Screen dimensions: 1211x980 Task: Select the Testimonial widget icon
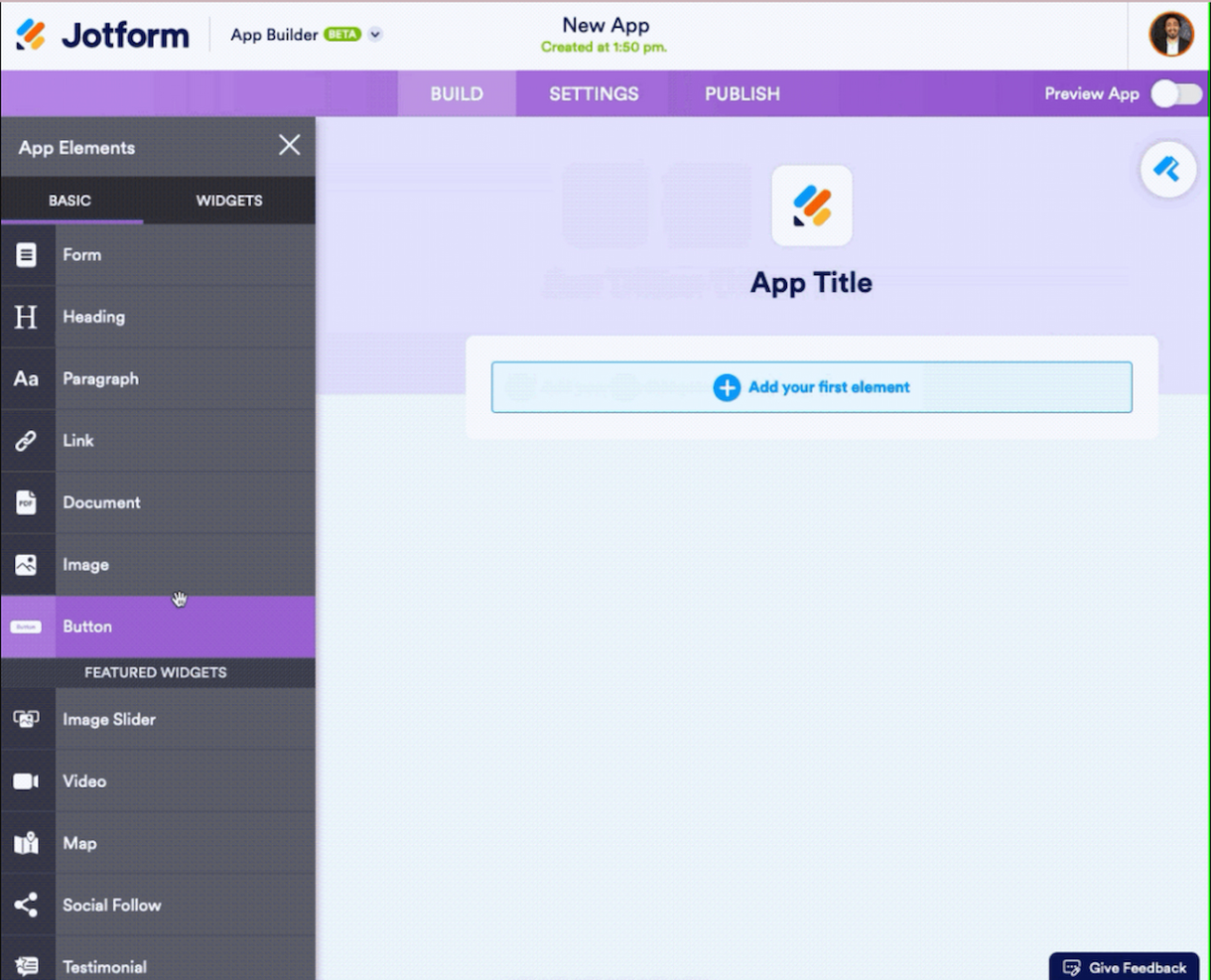click(x=27, y=964)
